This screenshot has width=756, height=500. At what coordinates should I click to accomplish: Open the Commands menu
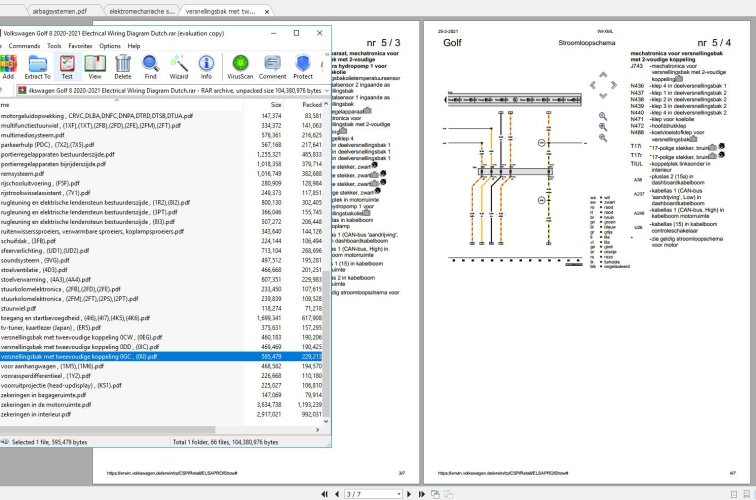pyautogui.click(x=24, y=46)
